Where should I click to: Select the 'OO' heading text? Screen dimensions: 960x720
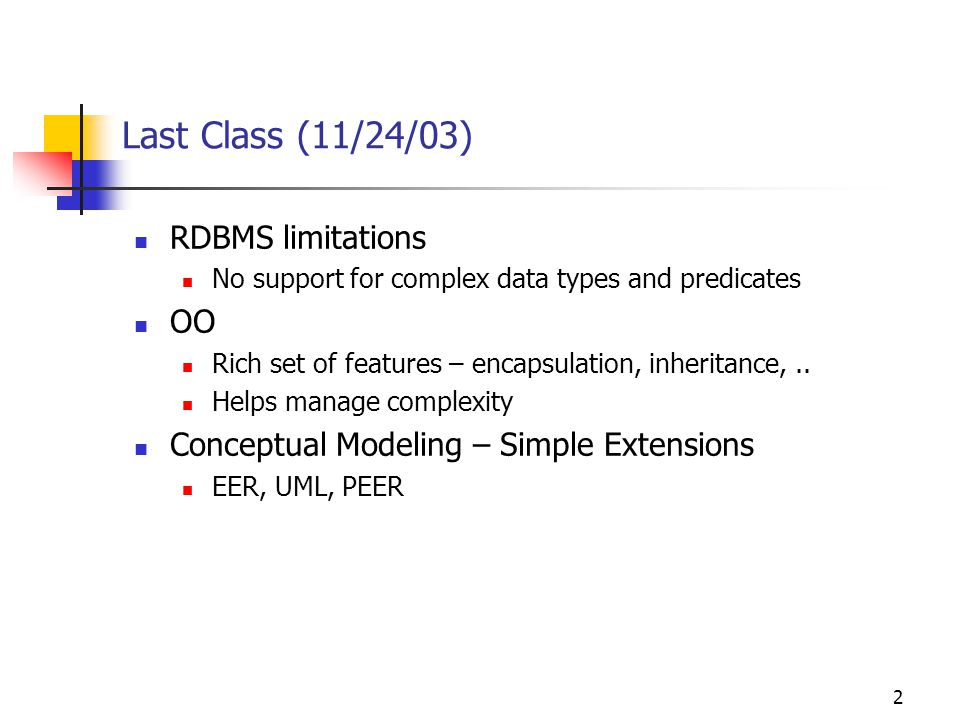pyautogui.click(x=192, y=321)
